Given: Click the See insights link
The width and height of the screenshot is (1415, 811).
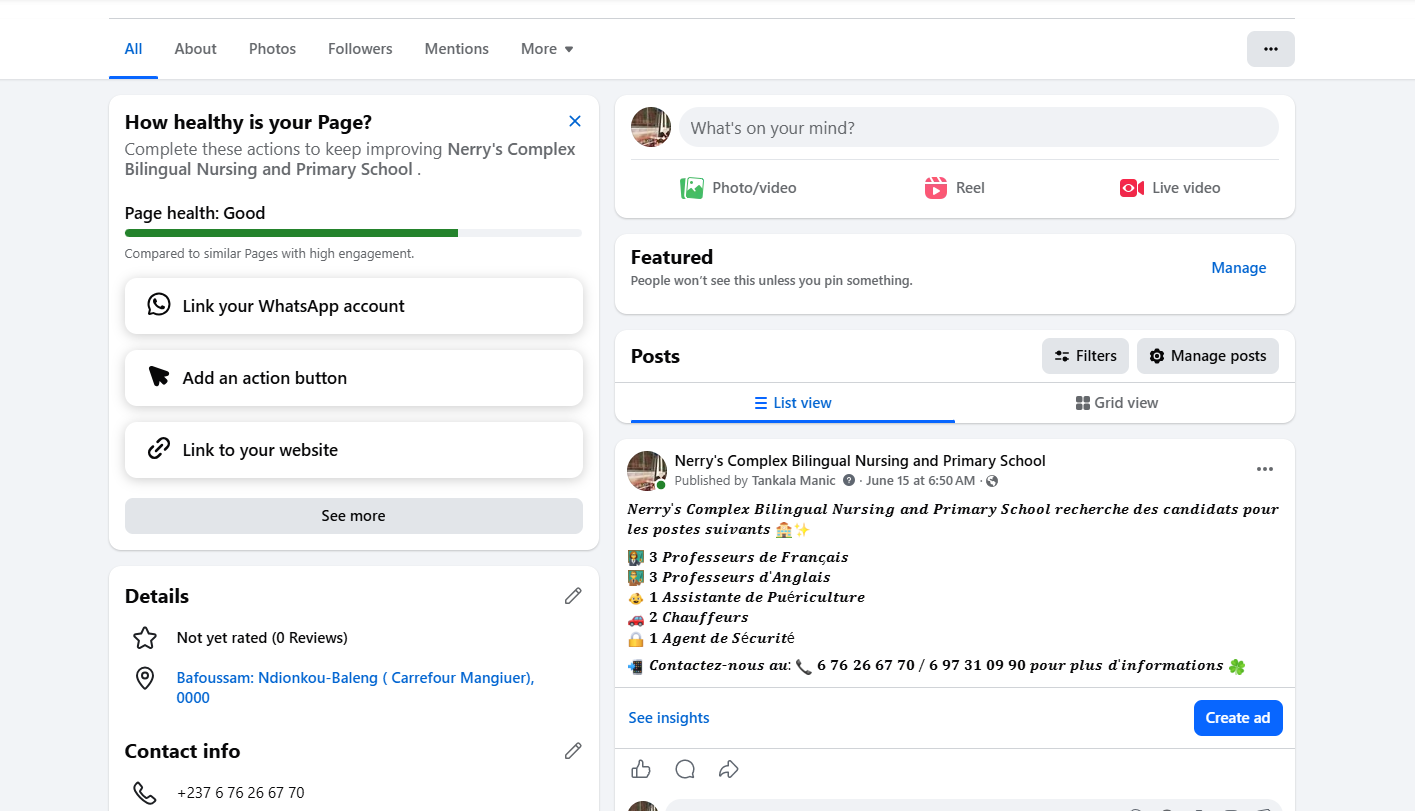Looking at the screenshot, I should pyautogui.click(x=669, y=718).
